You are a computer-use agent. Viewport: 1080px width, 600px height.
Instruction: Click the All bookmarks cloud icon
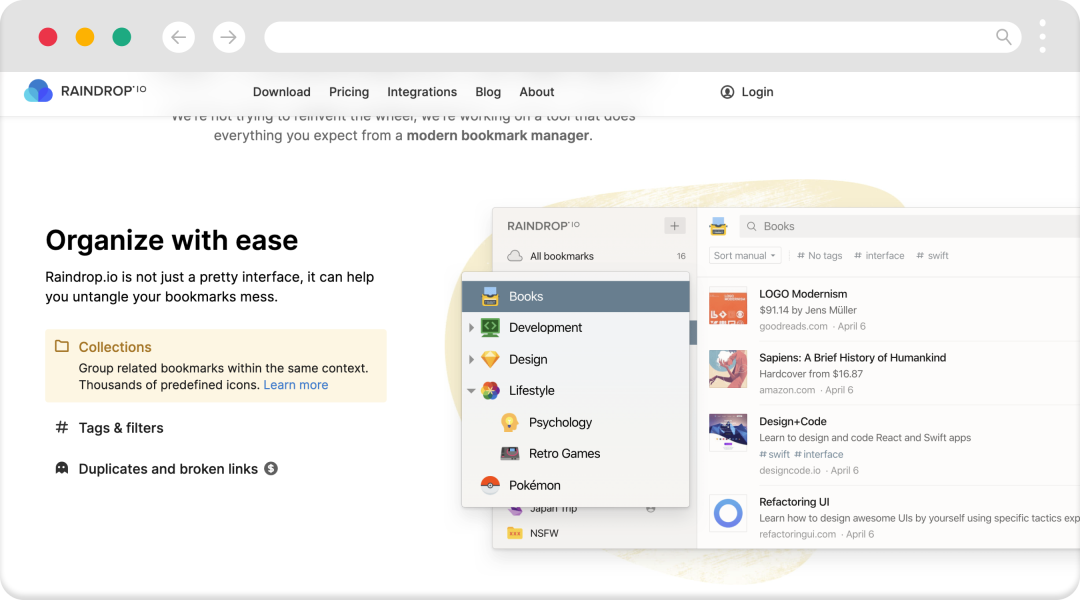515,256
